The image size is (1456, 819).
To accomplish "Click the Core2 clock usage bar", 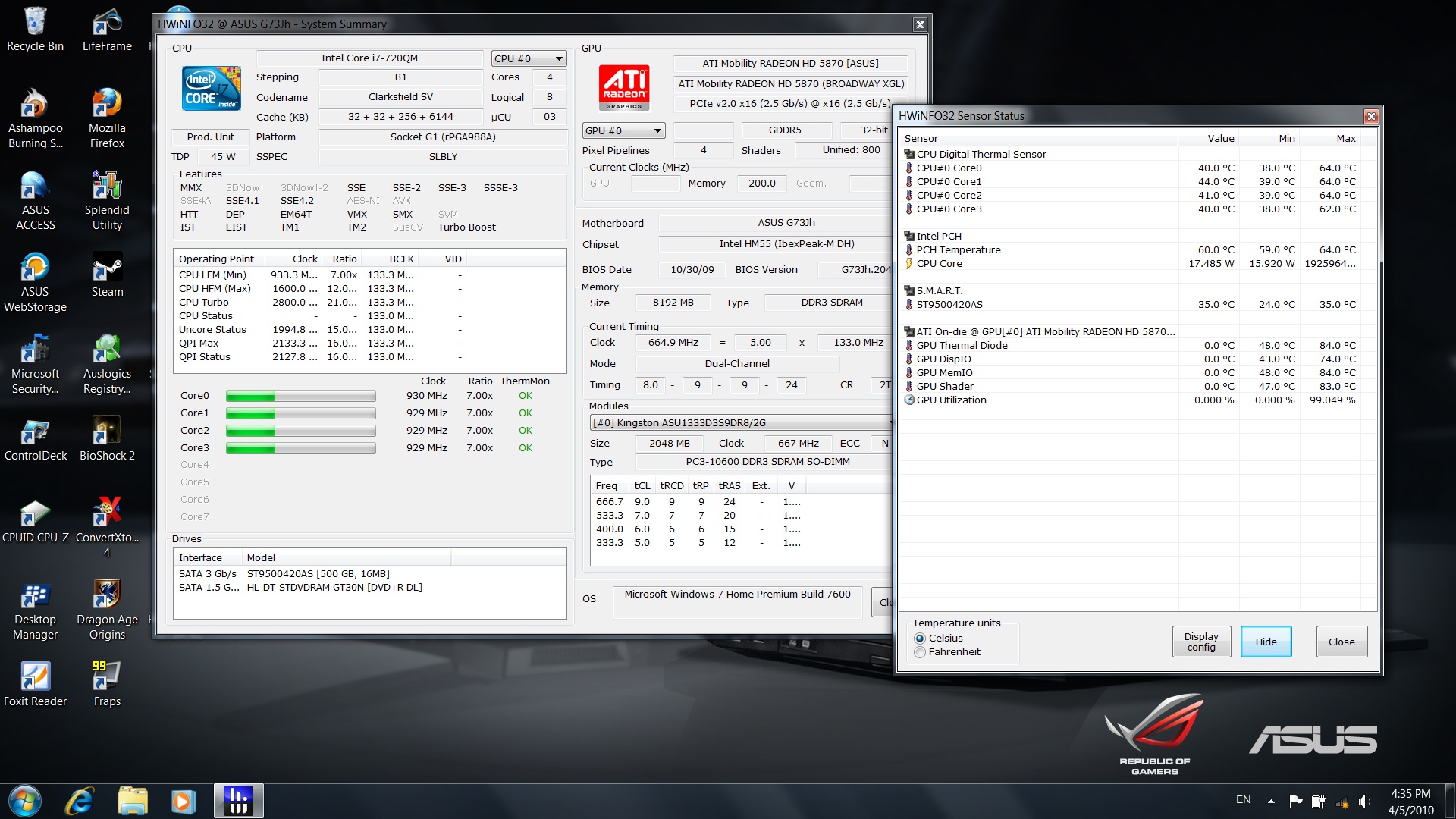I will click(300, 431).
